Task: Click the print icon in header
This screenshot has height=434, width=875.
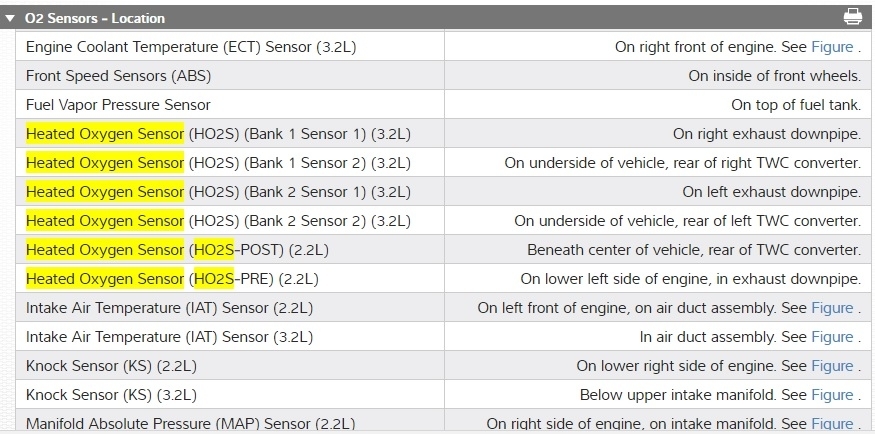Action: [x=852, y=17]
